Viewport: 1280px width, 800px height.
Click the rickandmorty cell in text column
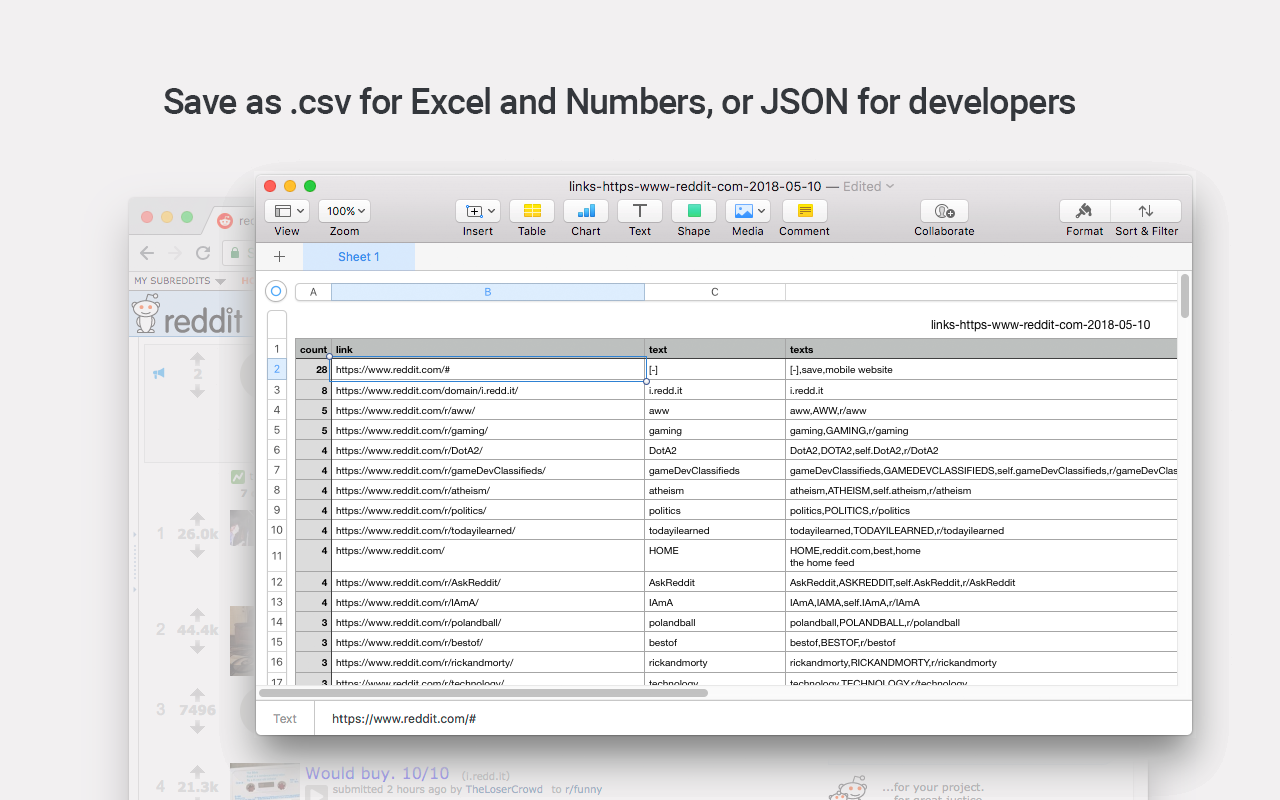coord(715,662)
